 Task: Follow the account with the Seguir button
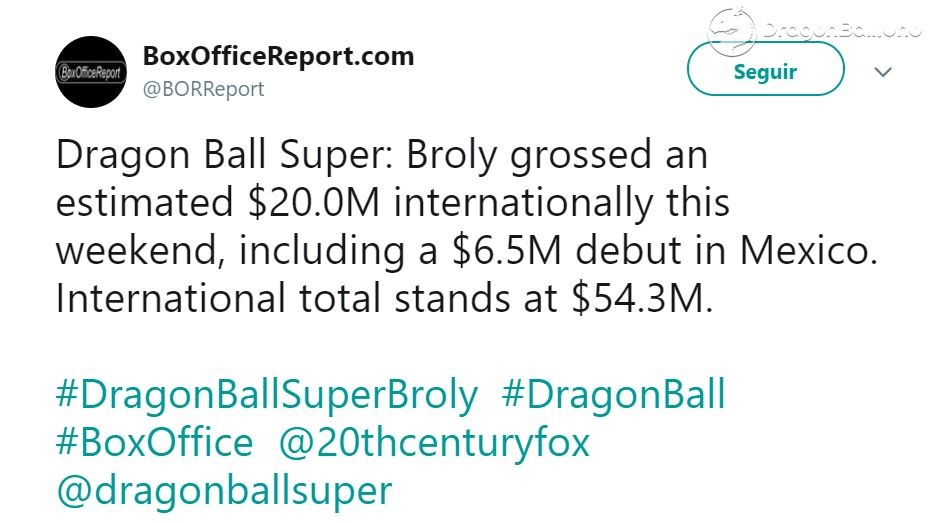point(765,71)
